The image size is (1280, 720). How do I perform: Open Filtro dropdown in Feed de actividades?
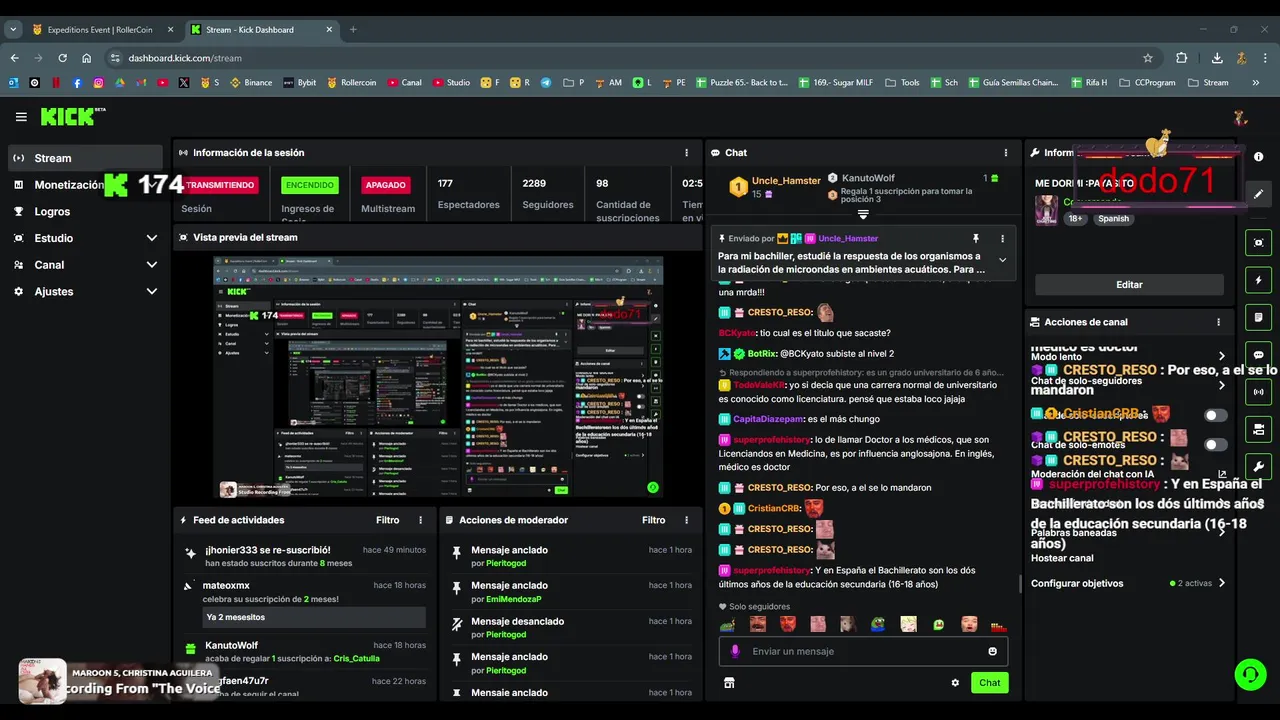pyautogui.click(x=387, y=520)
